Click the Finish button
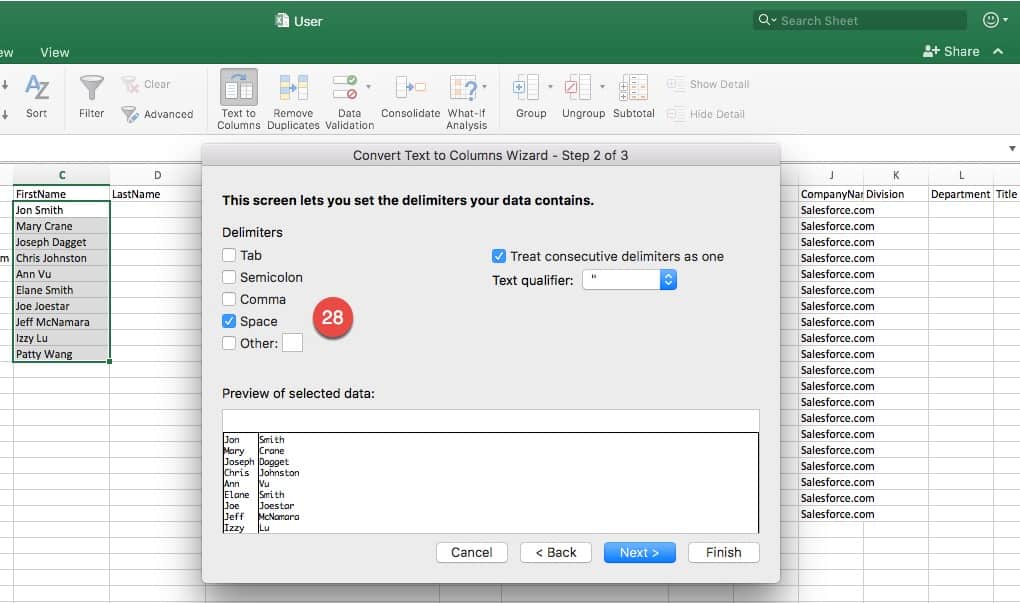Screen dimensions: 1020x603 pos(723,552)
